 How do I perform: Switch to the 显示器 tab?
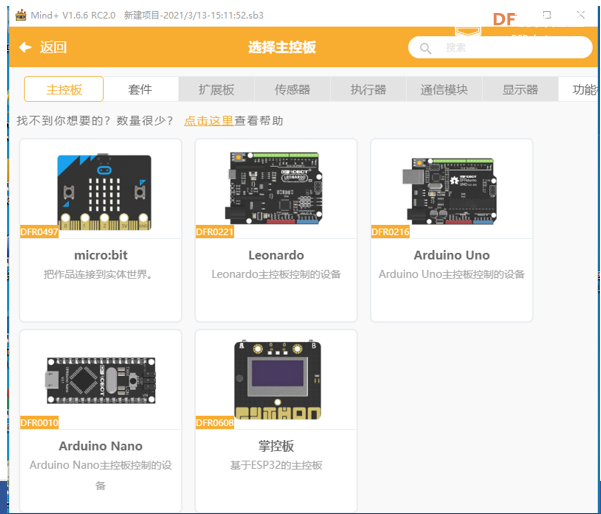pyautogui.click(x=520, y=89)
